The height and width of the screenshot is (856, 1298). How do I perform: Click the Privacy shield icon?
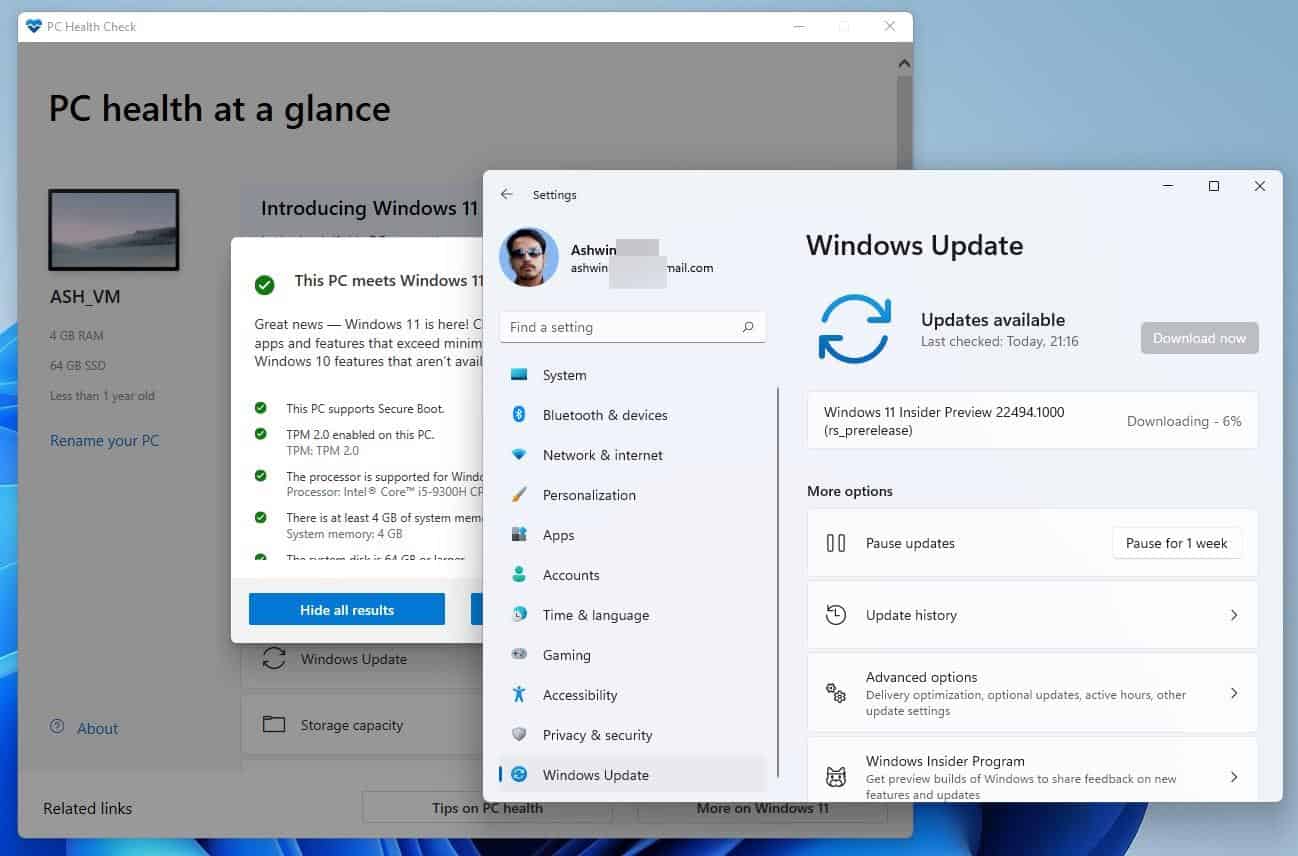click(x=519, y=735)
